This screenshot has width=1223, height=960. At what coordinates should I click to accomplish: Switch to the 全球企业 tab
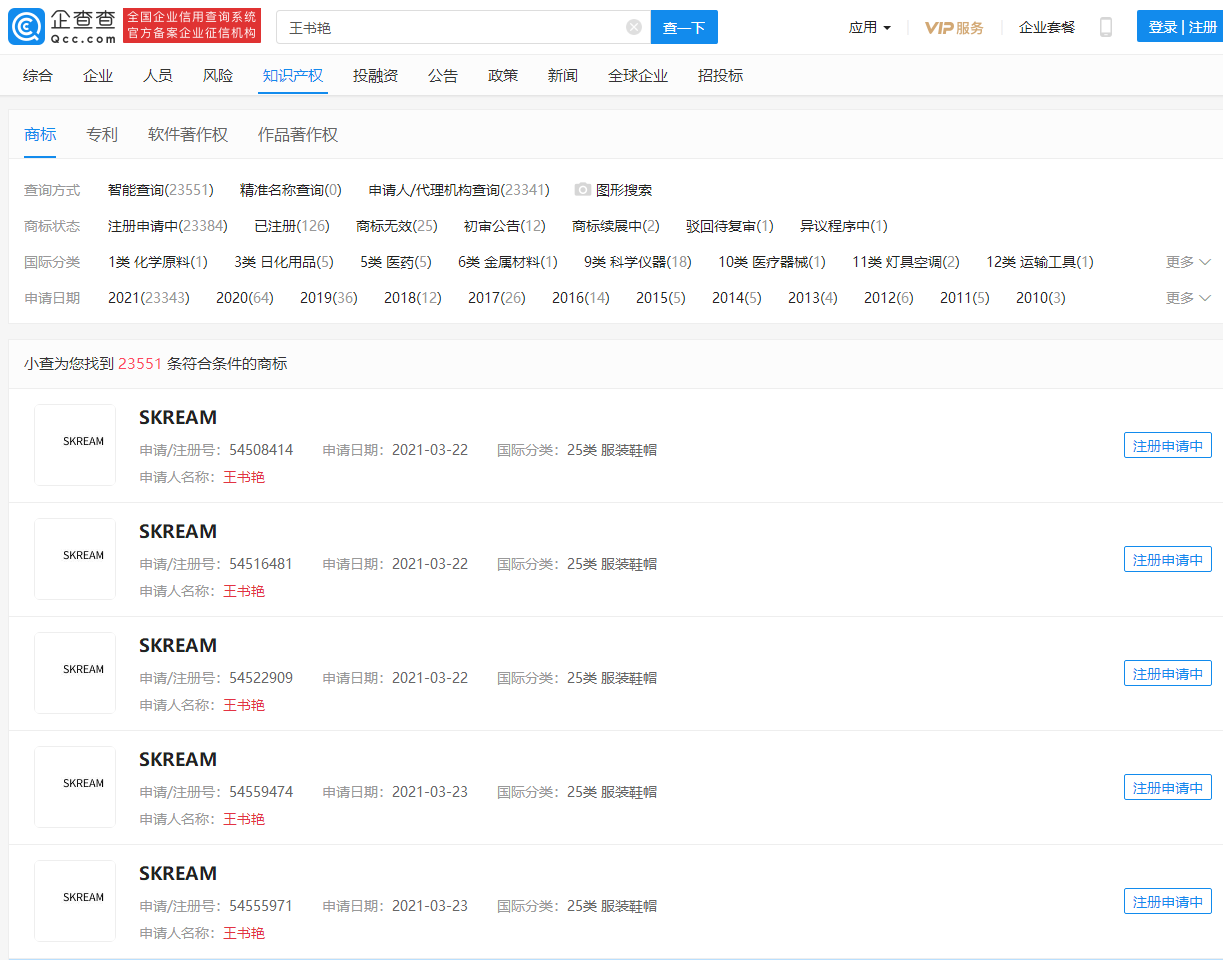pyautogui.click(x=638, y=76)
